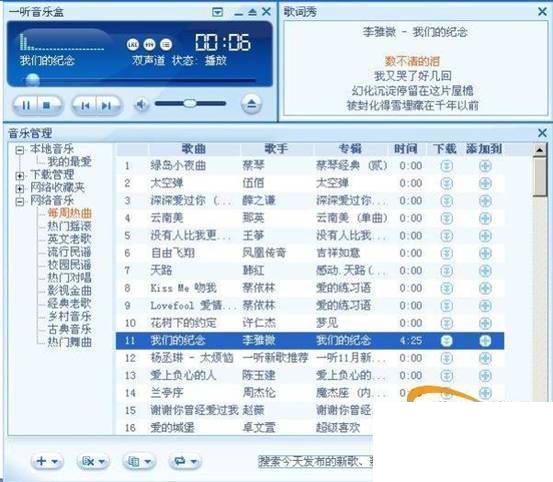Download song 大空弹
Viewport: 553px width, 482px height.
[x=446, y=183]
